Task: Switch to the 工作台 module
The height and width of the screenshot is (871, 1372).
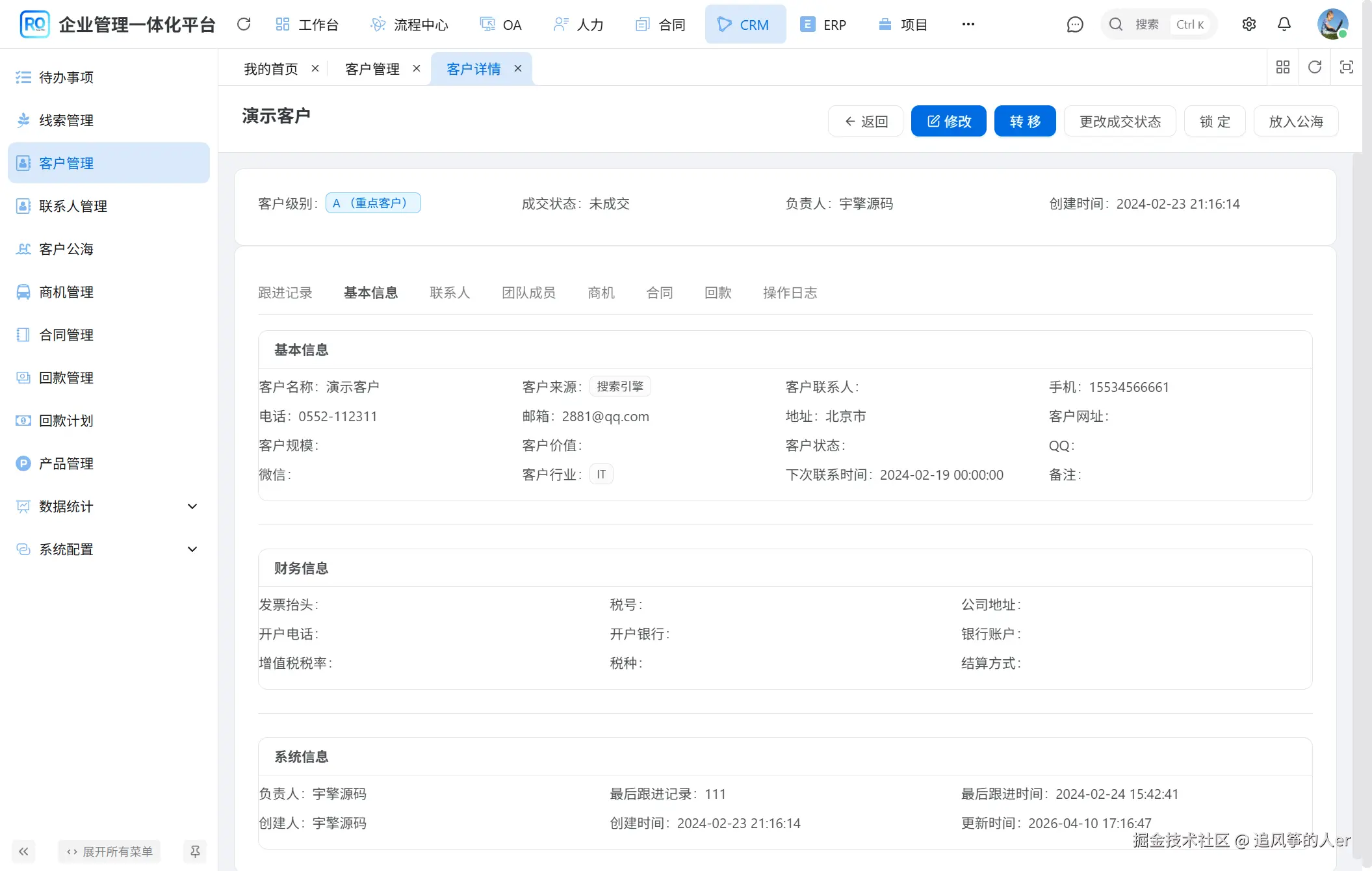Action: (307, 25)
